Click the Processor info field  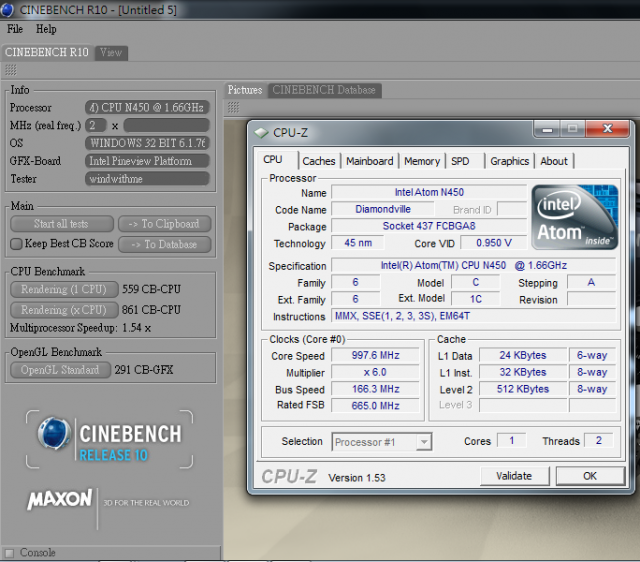pyautogui.click(x=147, y=107)
